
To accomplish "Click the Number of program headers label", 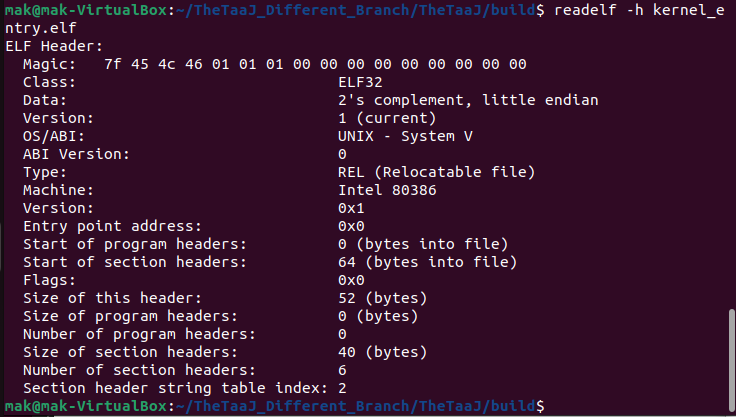I will [139, 334].
